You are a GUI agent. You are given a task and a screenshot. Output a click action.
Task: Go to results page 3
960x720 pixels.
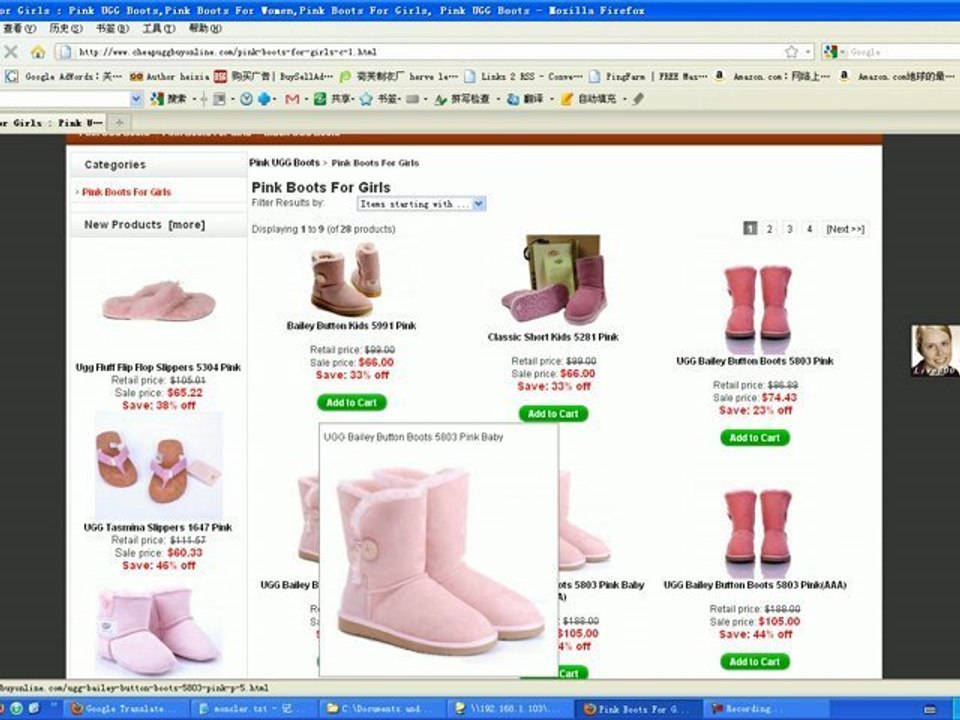tap(790, 229)
